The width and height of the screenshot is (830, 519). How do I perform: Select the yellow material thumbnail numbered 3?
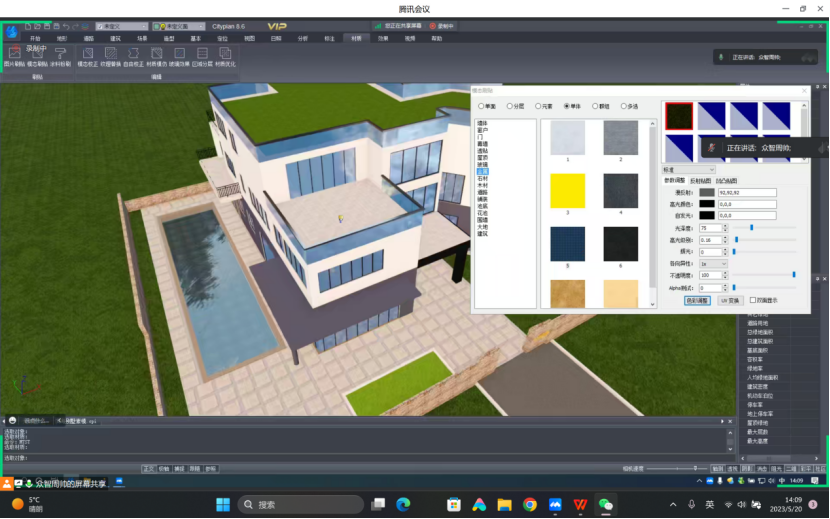point(567,190)
